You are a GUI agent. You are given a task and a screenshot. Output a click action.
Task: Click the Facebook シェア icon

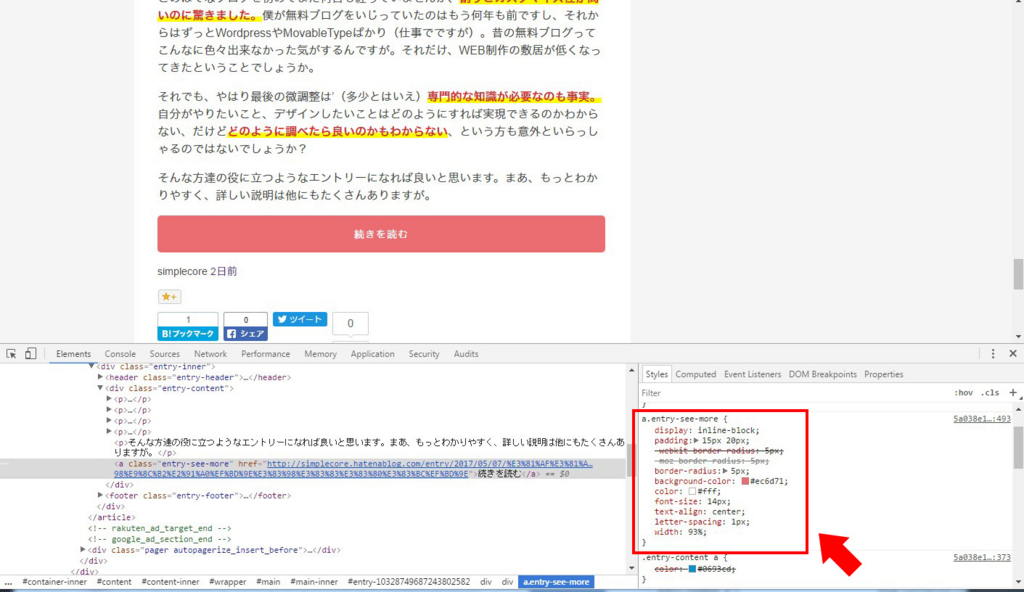tap(246, 333)
